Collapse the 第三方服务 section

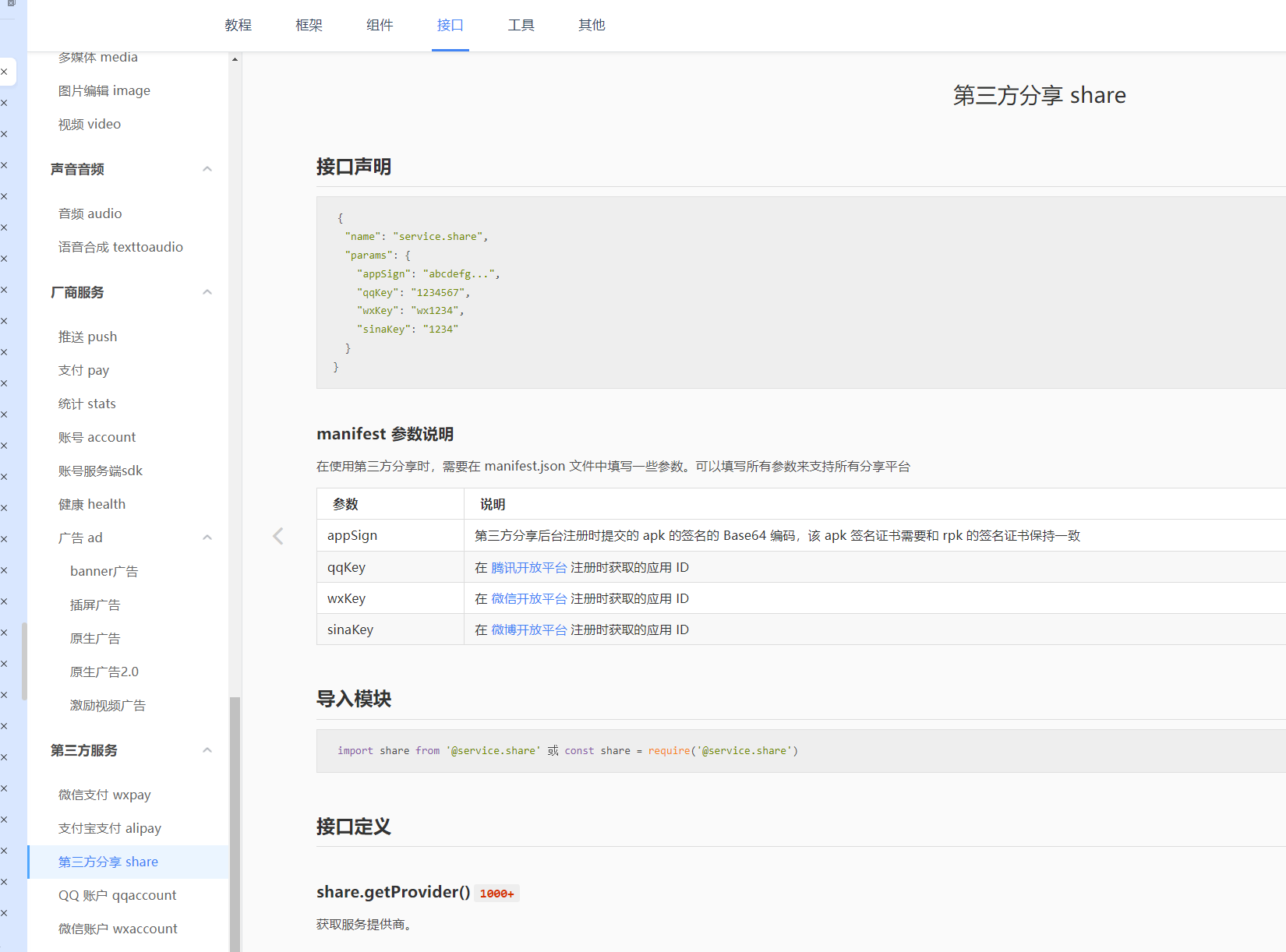click(207, 750)
